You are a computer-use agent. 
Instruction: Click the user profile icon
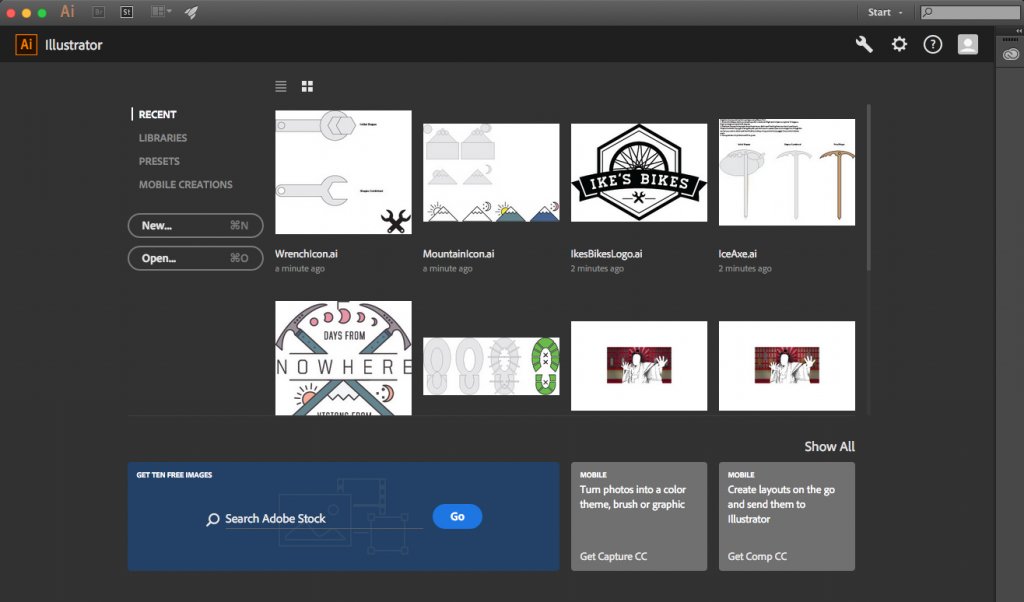tap(967, 44)
